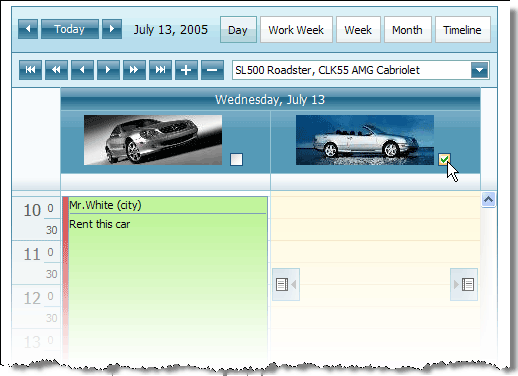
Task: Switch to Work Week view
Action: 296,30
